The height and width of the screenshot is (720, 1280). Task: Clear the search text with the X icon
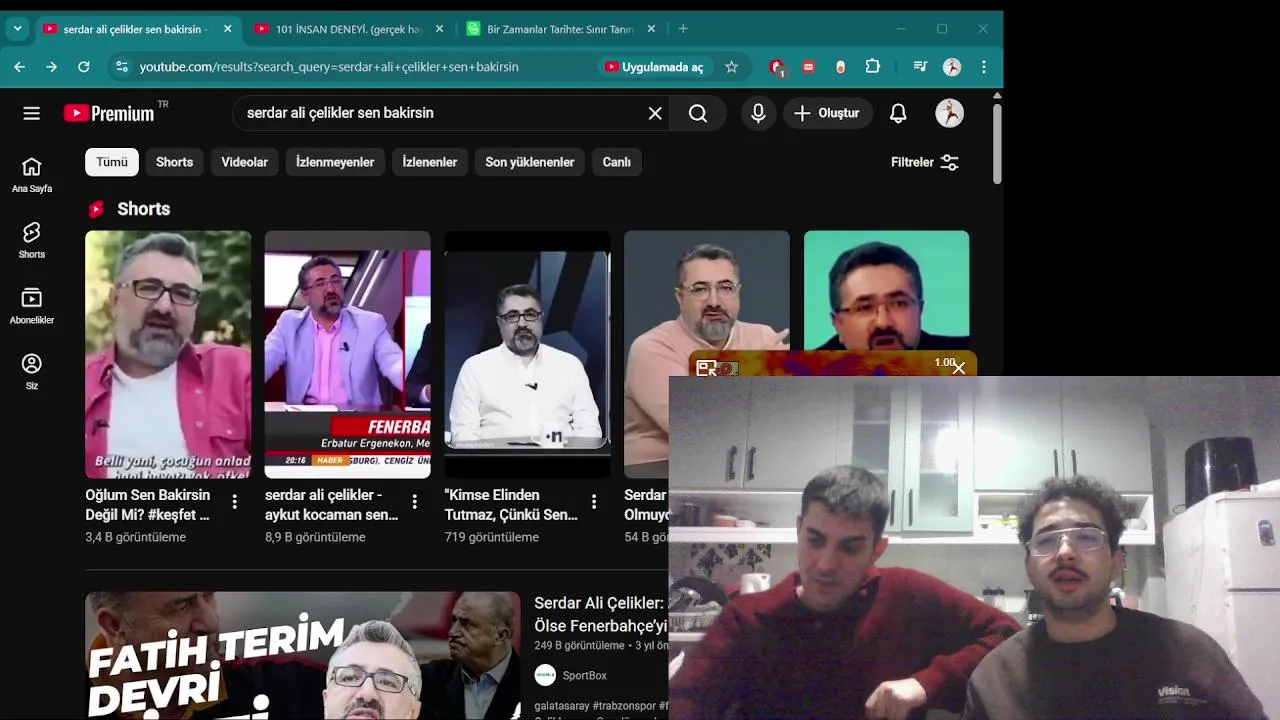655,113
